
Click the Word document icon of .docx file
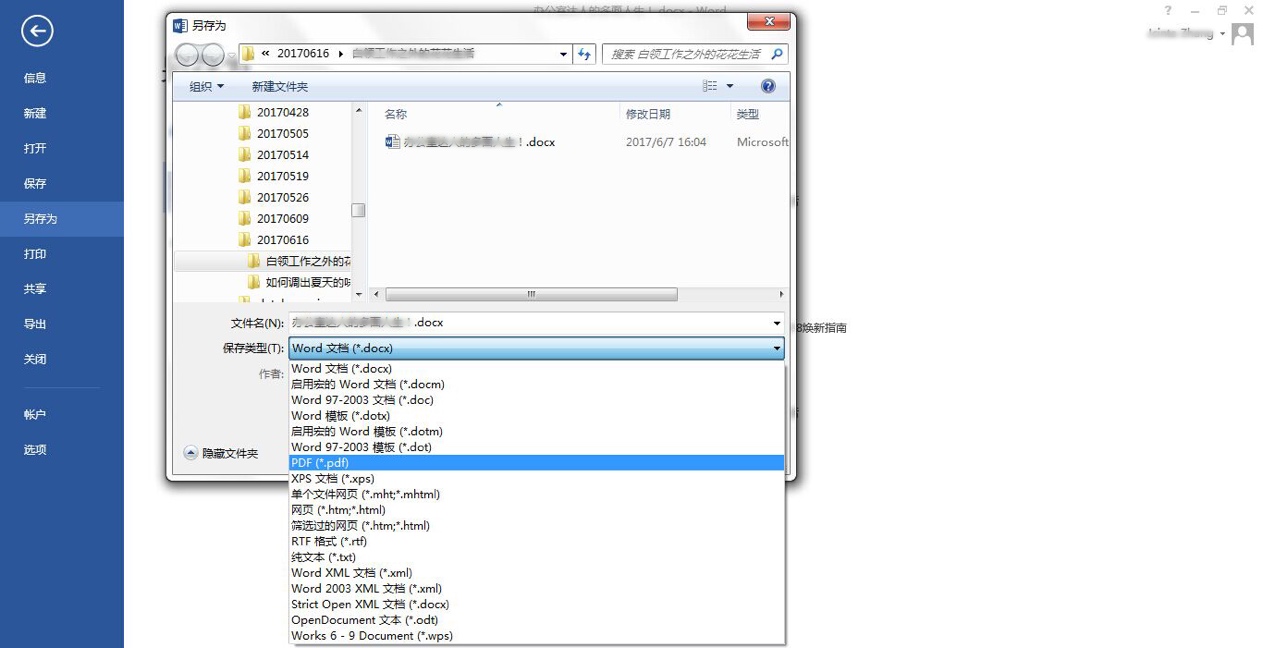tap(393, 142)
